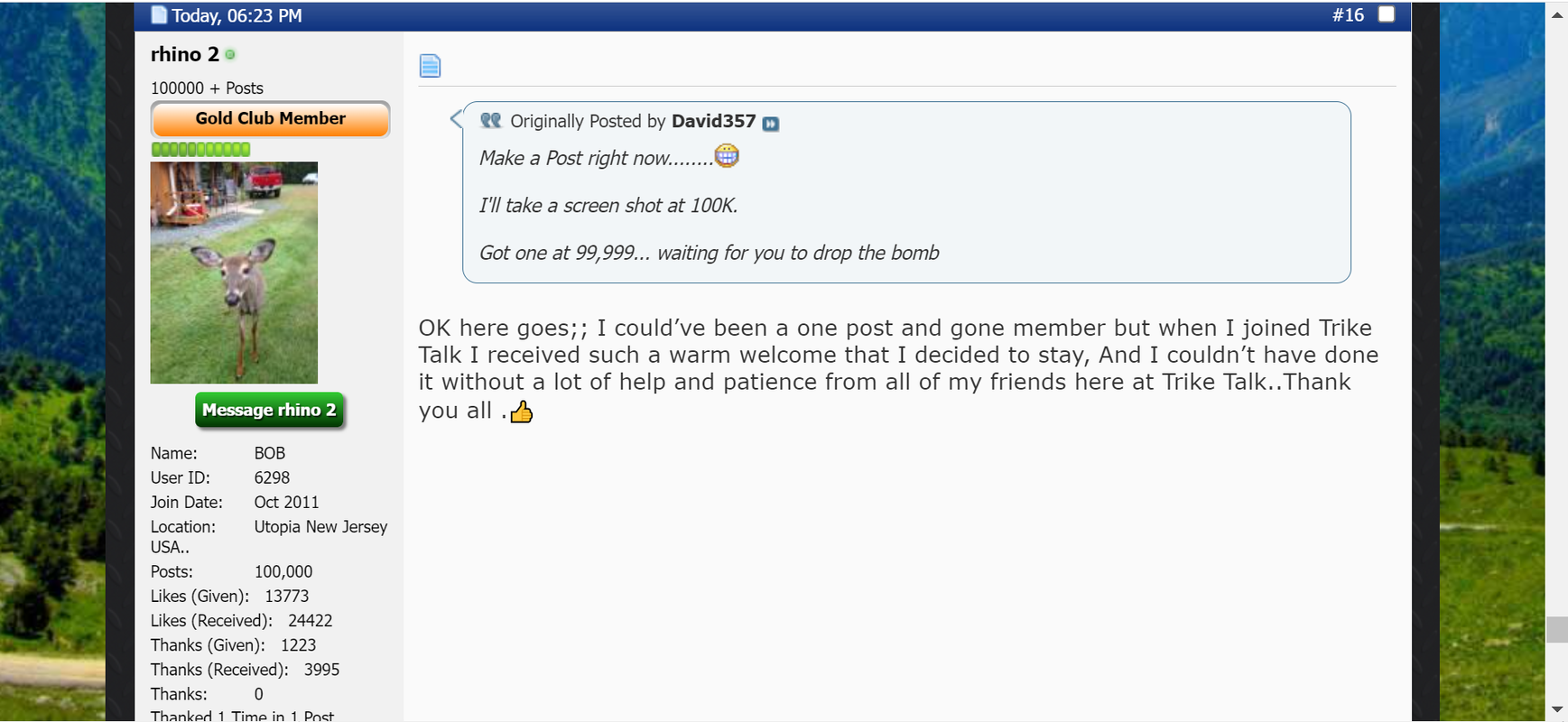Open the deer avatar image

(234, 273)
